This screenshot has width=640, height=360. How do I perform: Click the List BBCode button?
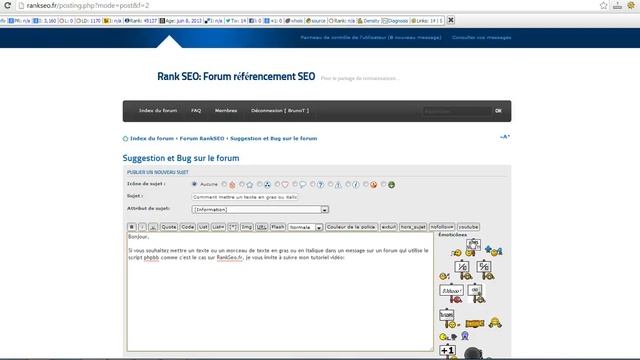[x=203, y=227]
